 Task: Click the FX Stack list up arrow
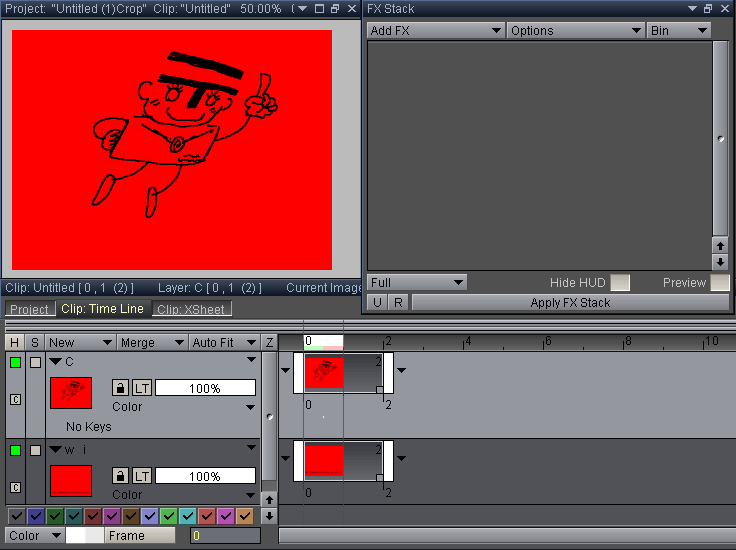pos(720,245)
